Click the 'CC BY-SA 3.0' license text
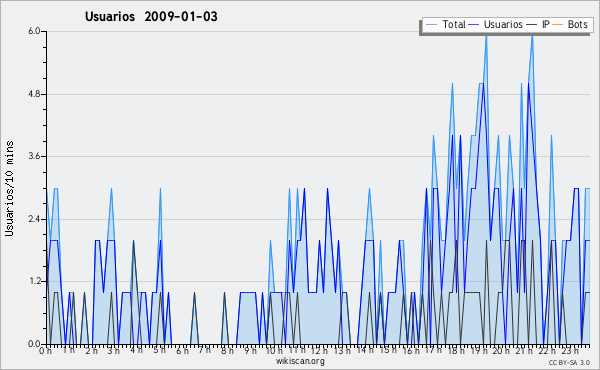600x370 pixels. 569,363
